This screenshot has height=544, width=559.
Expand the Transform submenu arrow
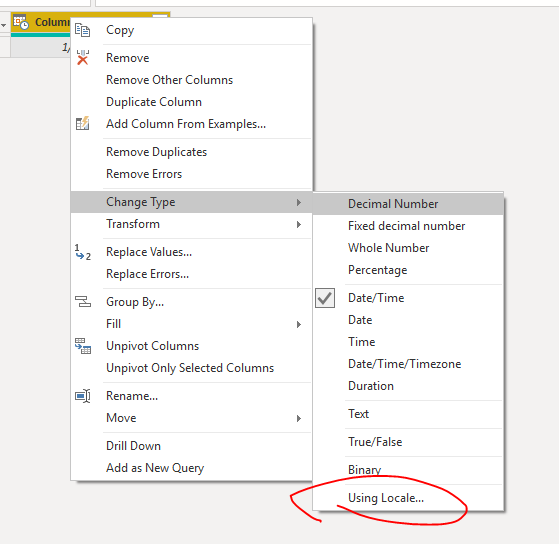[x=299, y=224]
